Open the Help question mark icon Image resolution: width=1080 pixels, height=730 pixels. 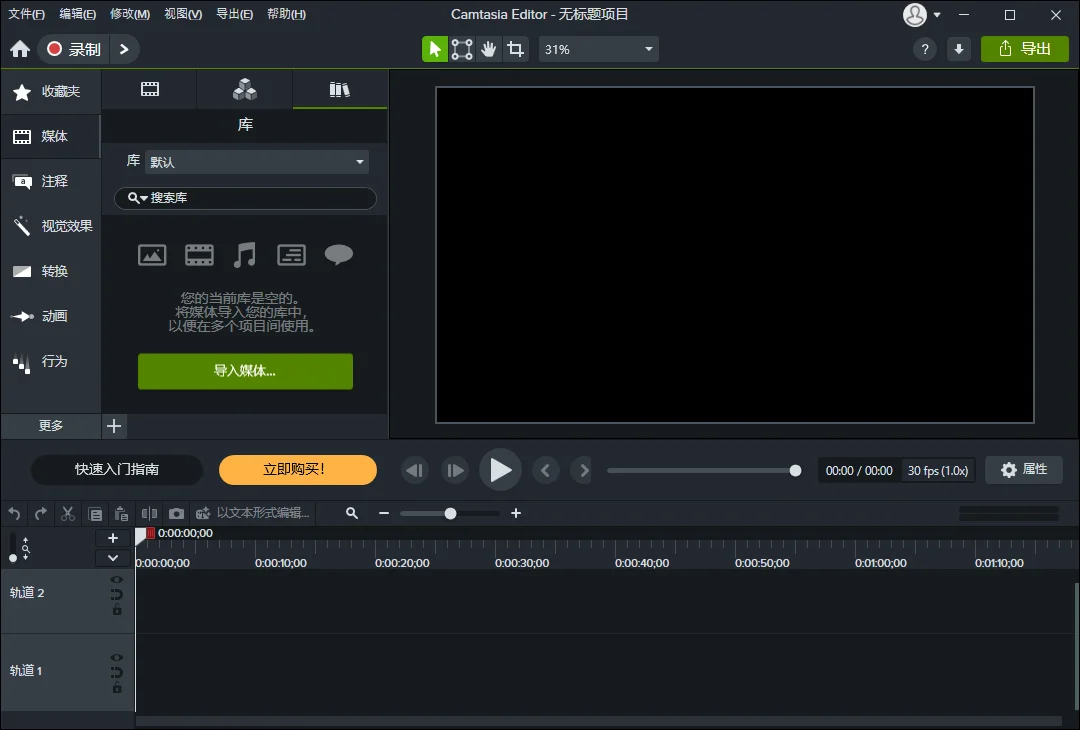point(925,49)
